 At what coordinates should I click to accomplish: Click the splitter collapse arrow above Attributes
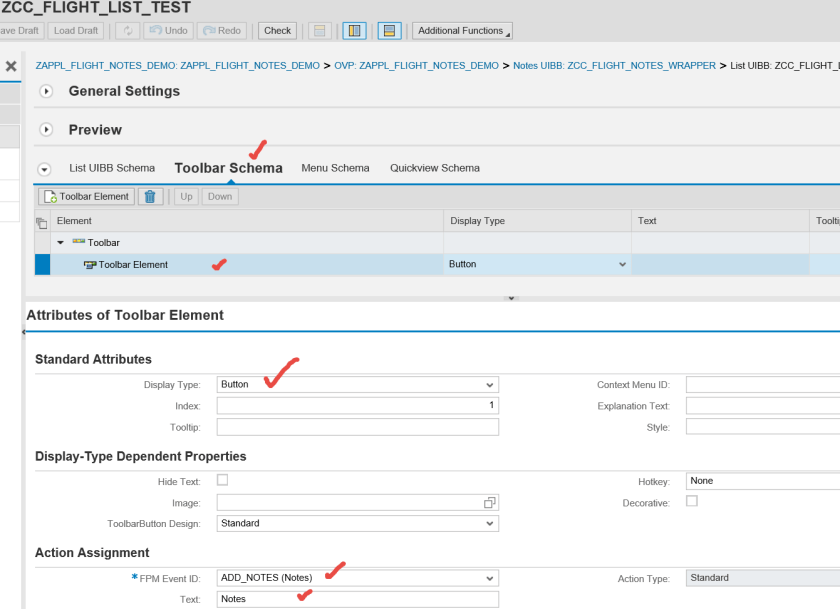(x=512, y=298)
